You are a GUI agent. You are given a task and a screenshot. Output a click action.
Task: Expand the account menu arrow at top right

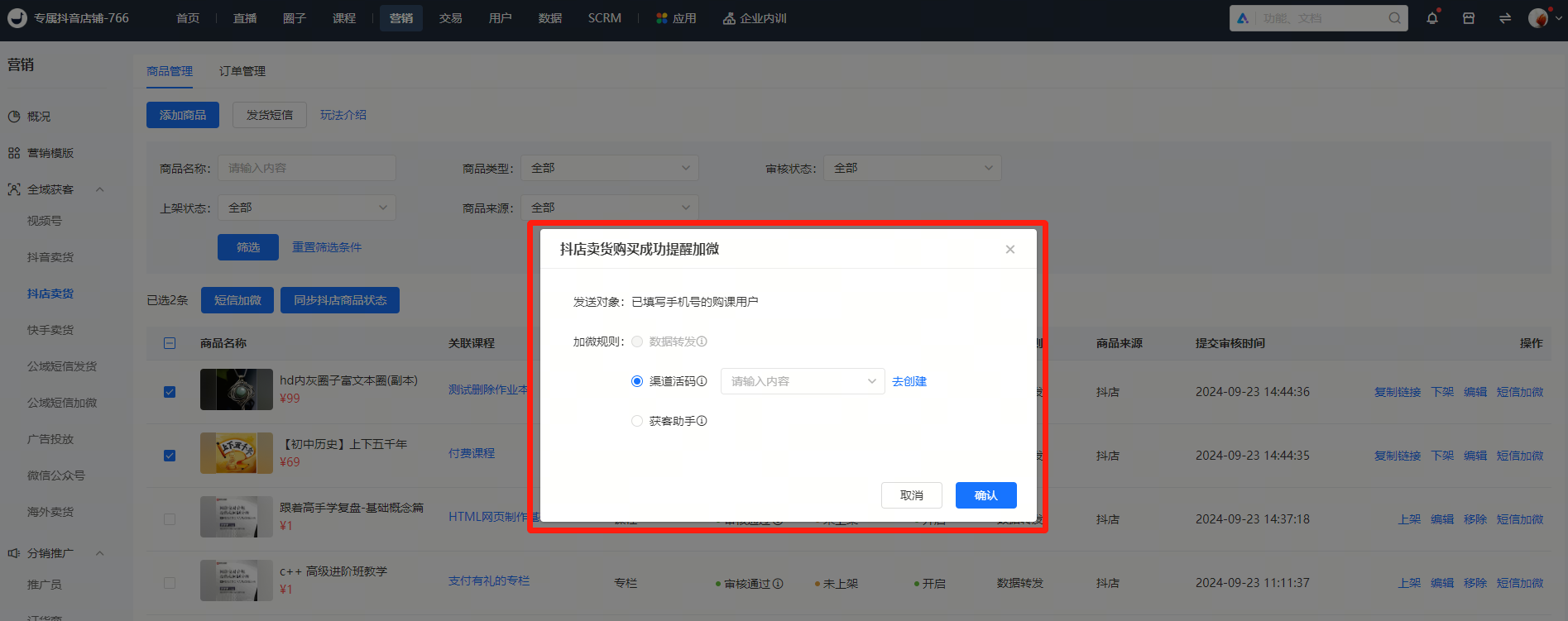click(1560, 18)
